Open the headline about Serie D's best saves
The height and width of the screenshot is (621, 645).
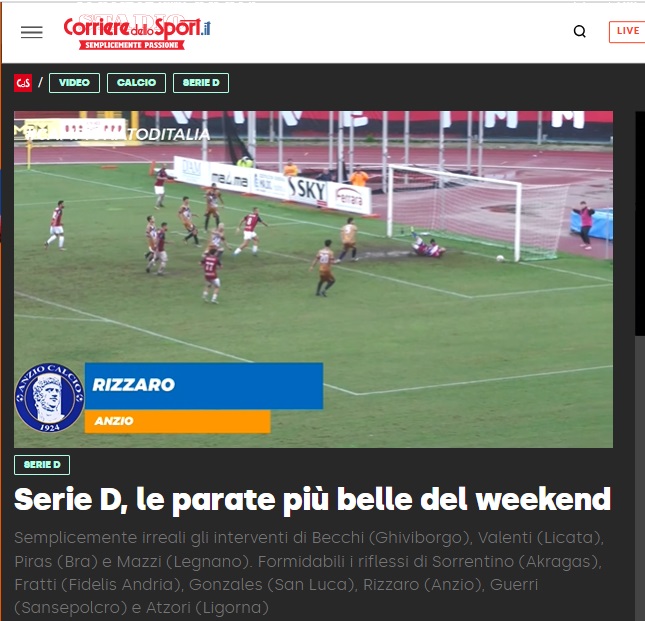click(313, 499)
